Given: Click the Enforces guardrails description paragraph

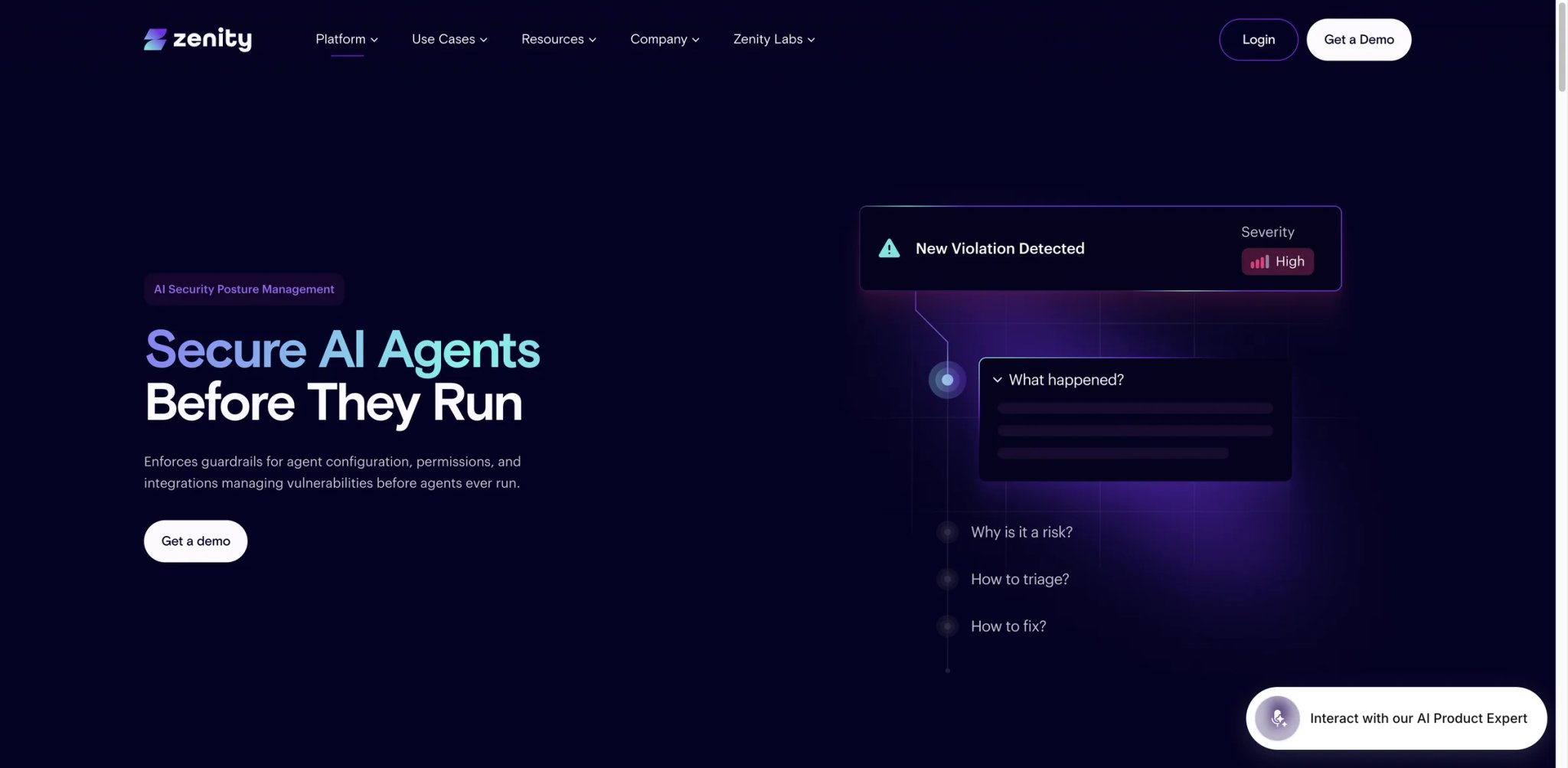Looking at the screenshot, I should pyautogui.click(x=332, y=472).
